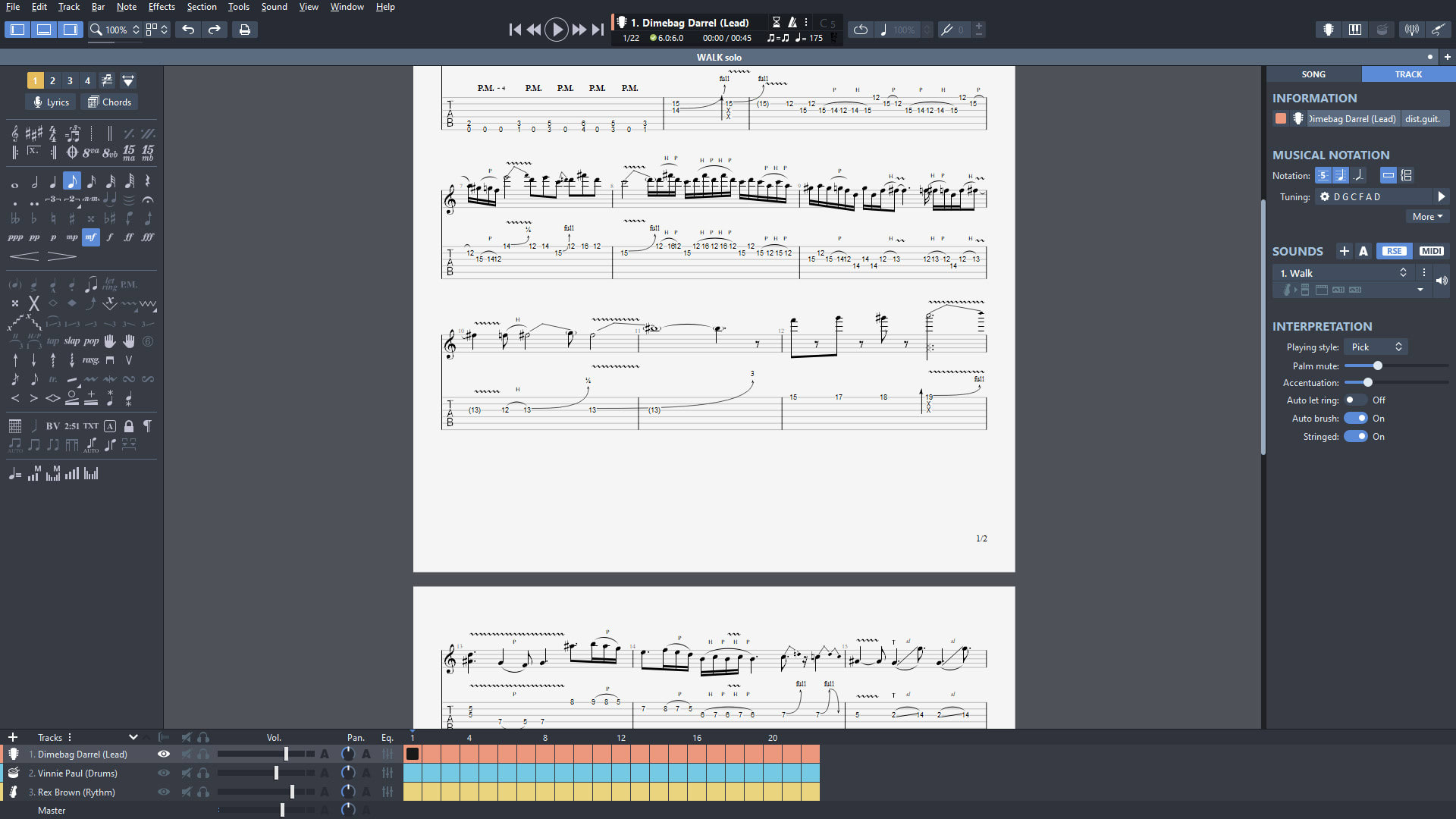Toggle visibility of Vinnie Paul Drums track
Viewport: 1456px width, 819px height.
163,773
